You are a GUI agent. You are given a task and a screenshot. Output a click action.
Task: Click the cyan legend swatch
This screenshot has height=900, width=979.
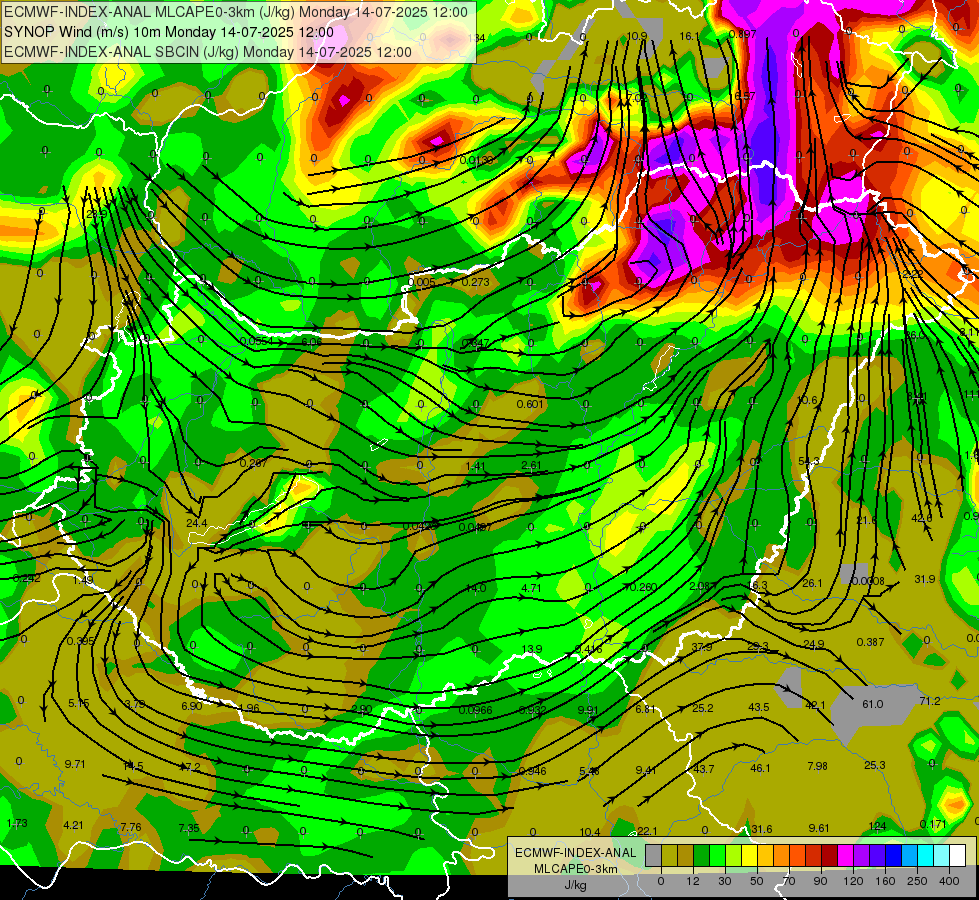[926, 855]
